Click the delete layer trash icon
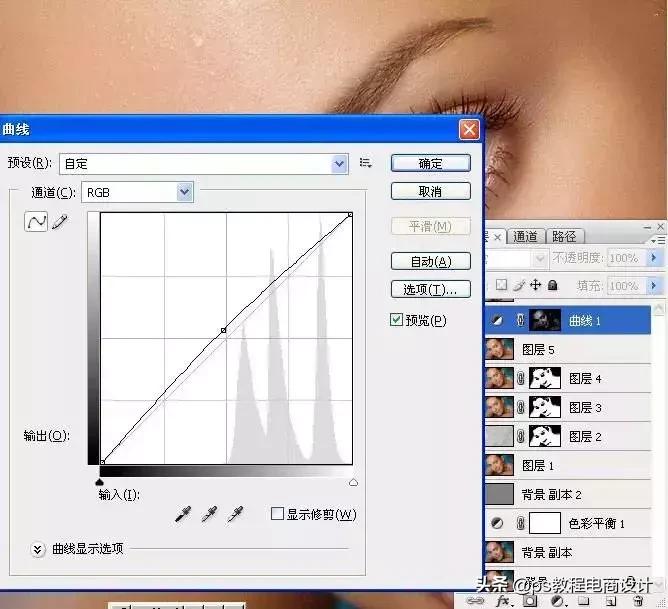The height and width of the screenshot is (609, 668). pos(638,601)
